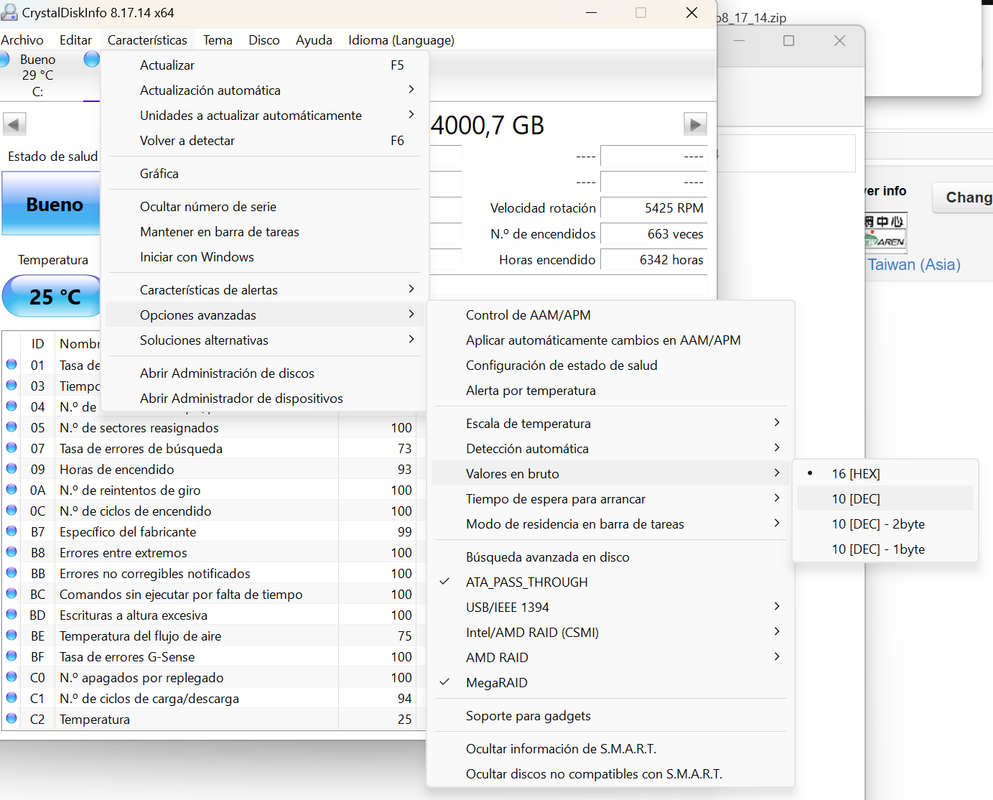Expand Detección automática submenu
The image size is (993, 800).
pyautogui.click(x=610, y=448)
